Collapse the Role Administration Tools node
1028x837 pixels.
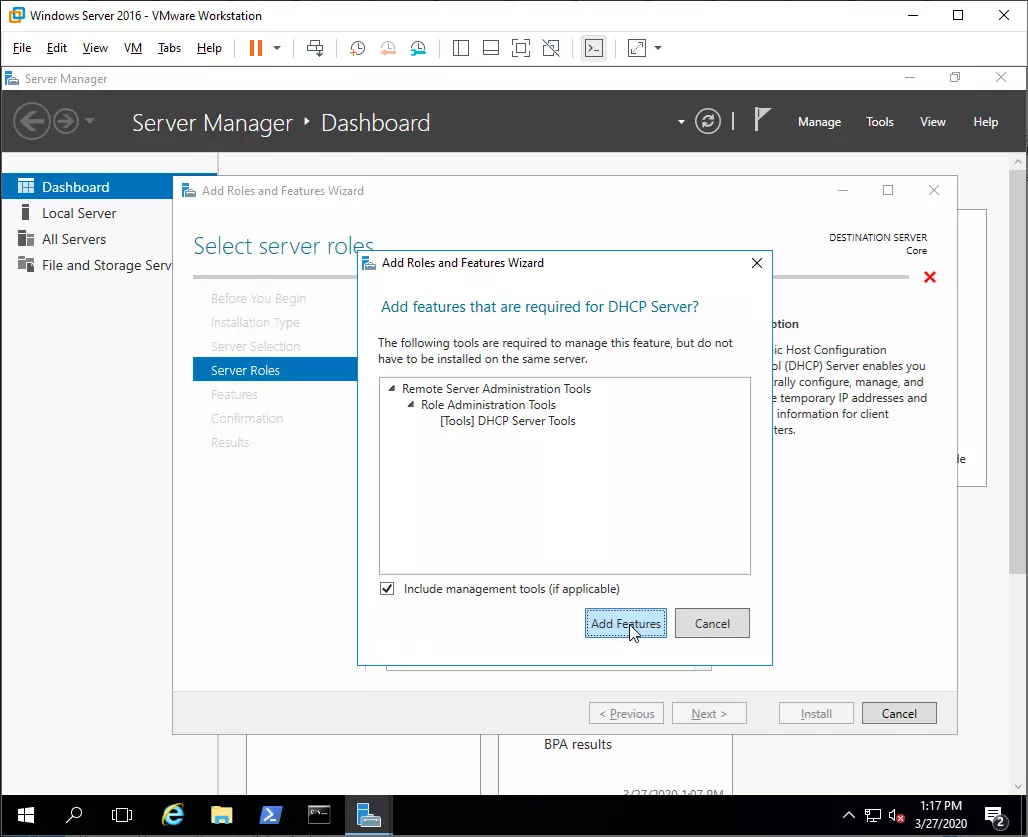click(410, 405)
